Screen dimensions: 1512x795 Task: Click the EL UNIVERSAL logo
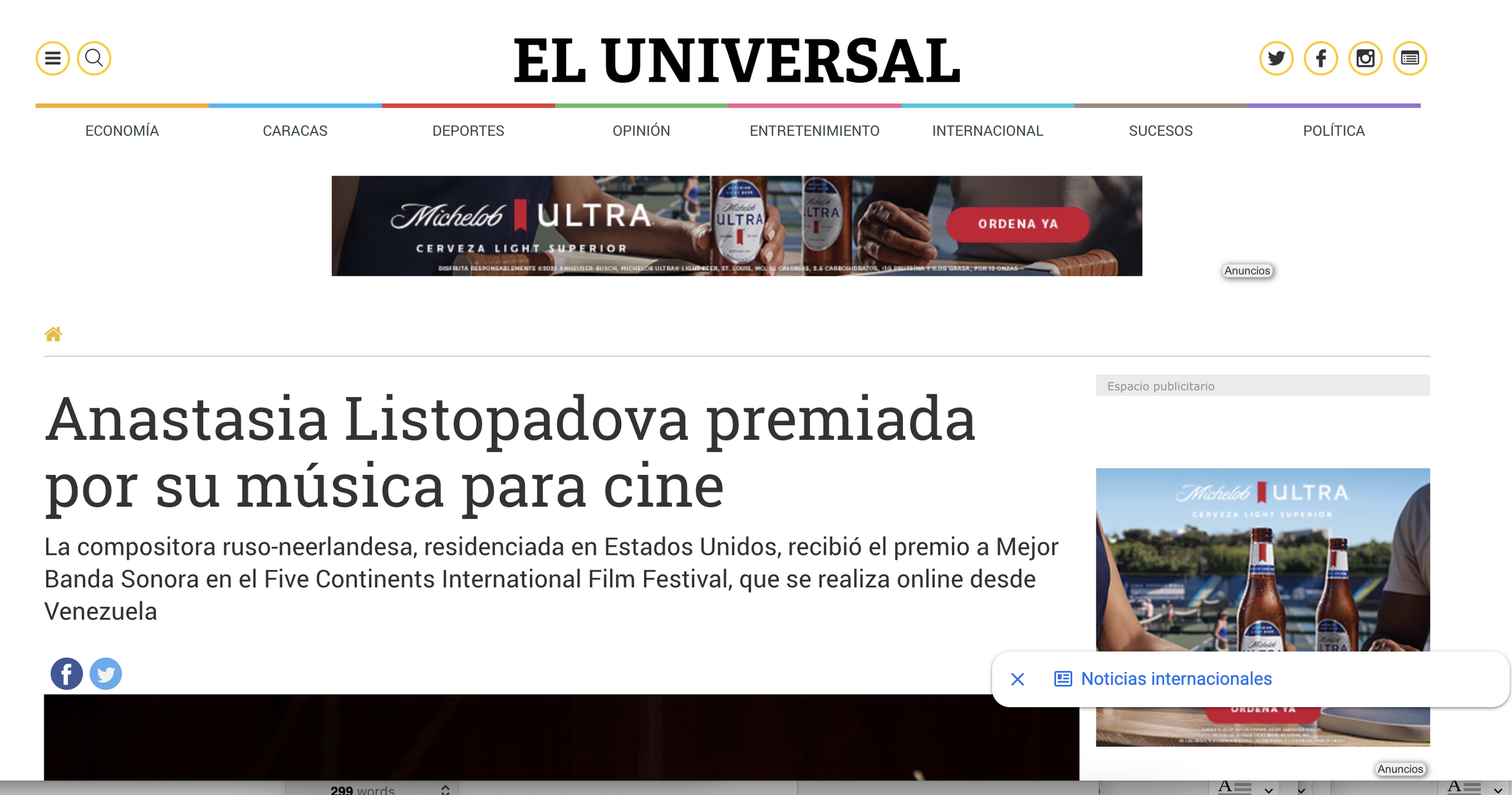coord(737,60)
